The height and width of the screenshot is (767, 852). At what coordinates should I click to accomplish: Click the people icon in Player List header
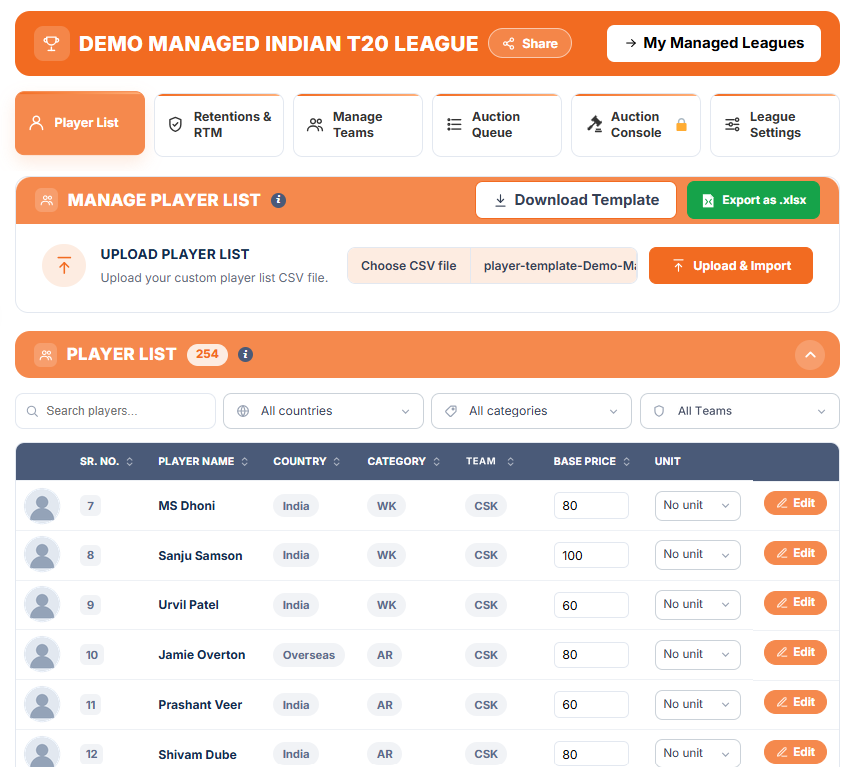tap(46, 355)
